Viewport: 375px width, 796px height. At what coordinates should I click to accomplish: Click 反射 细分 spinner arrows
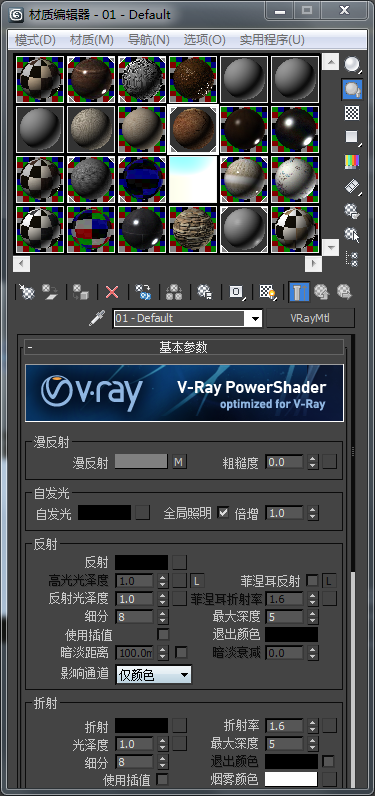point(162,617)
